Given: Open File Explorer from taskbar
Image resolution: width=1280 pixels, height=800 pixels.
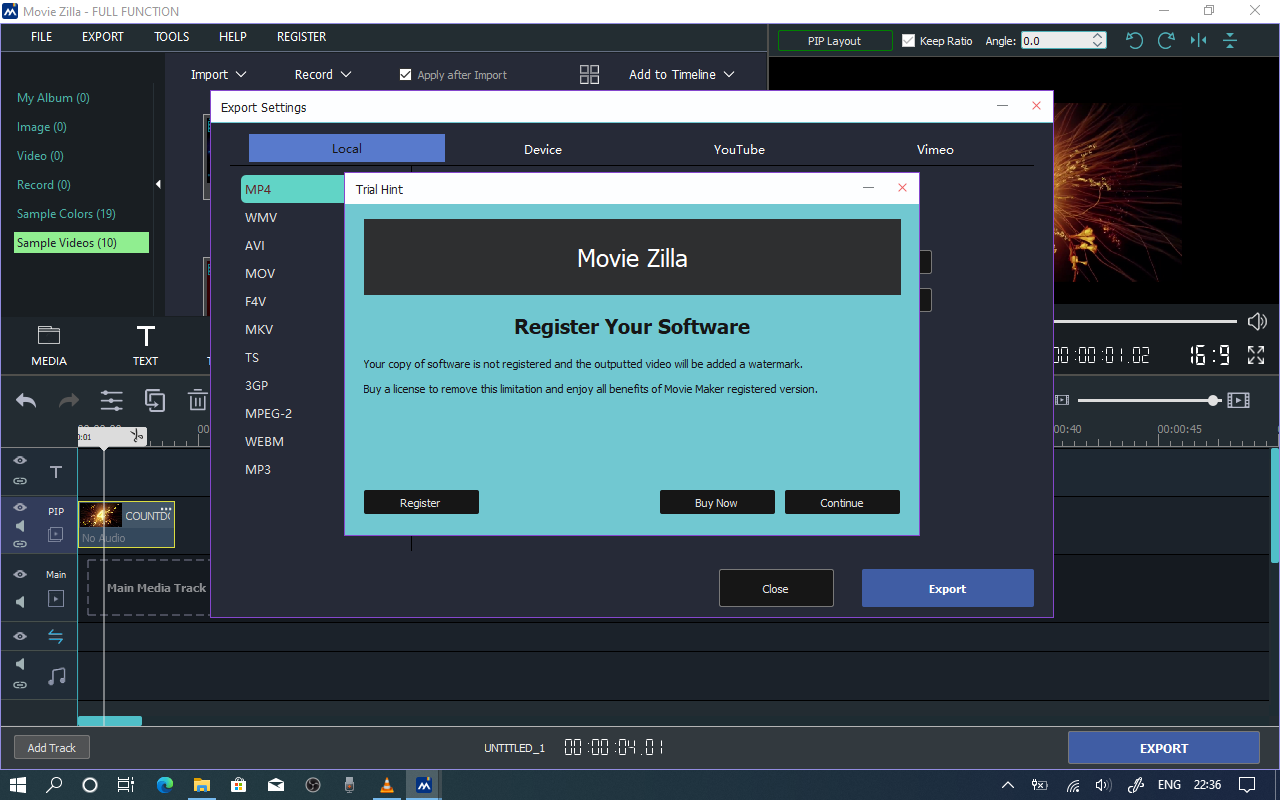Looking at the screenshot, I should point(202,785).
